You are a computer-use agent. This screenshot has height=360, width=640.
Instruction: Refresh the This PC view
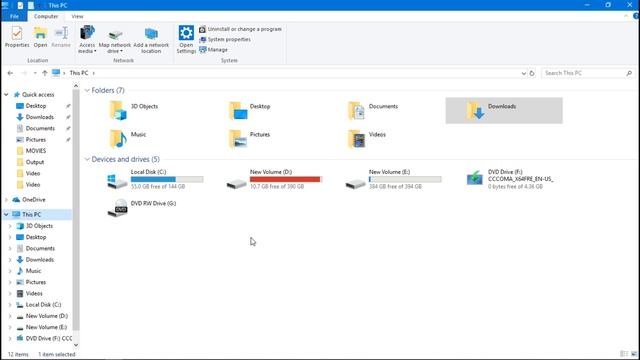(x=532, y=73)
